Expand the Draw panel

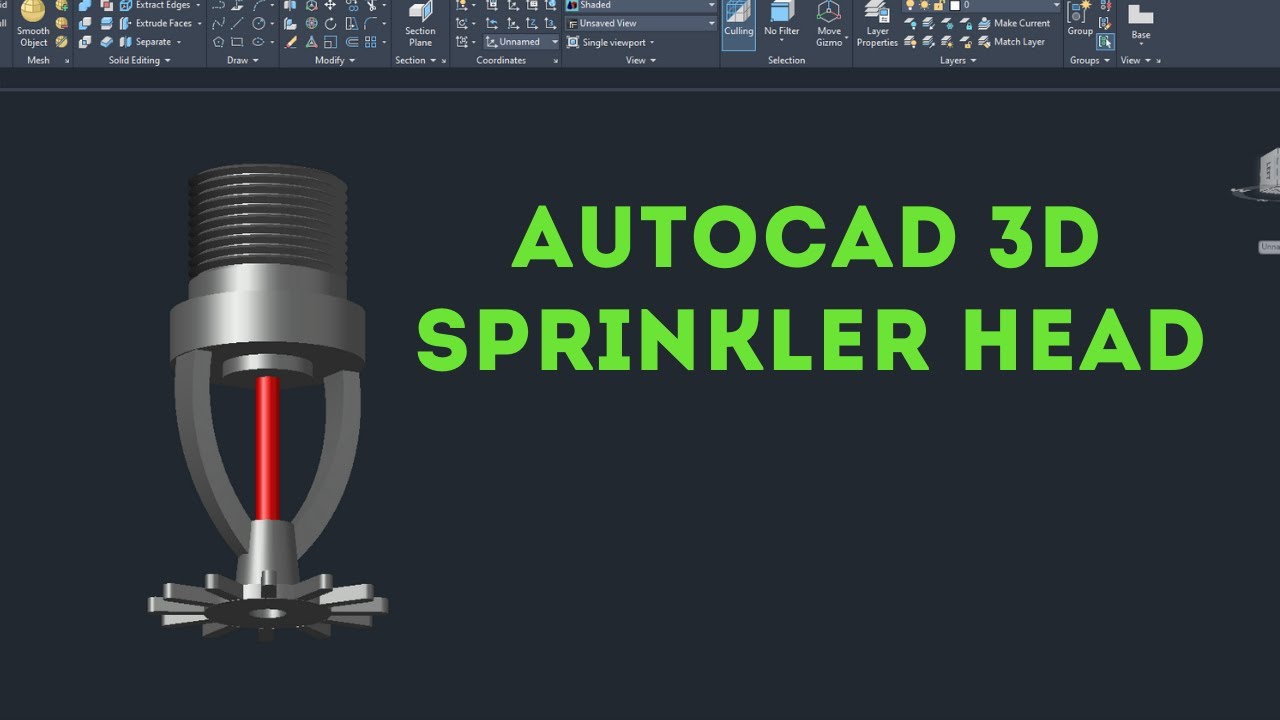point(243,60)
